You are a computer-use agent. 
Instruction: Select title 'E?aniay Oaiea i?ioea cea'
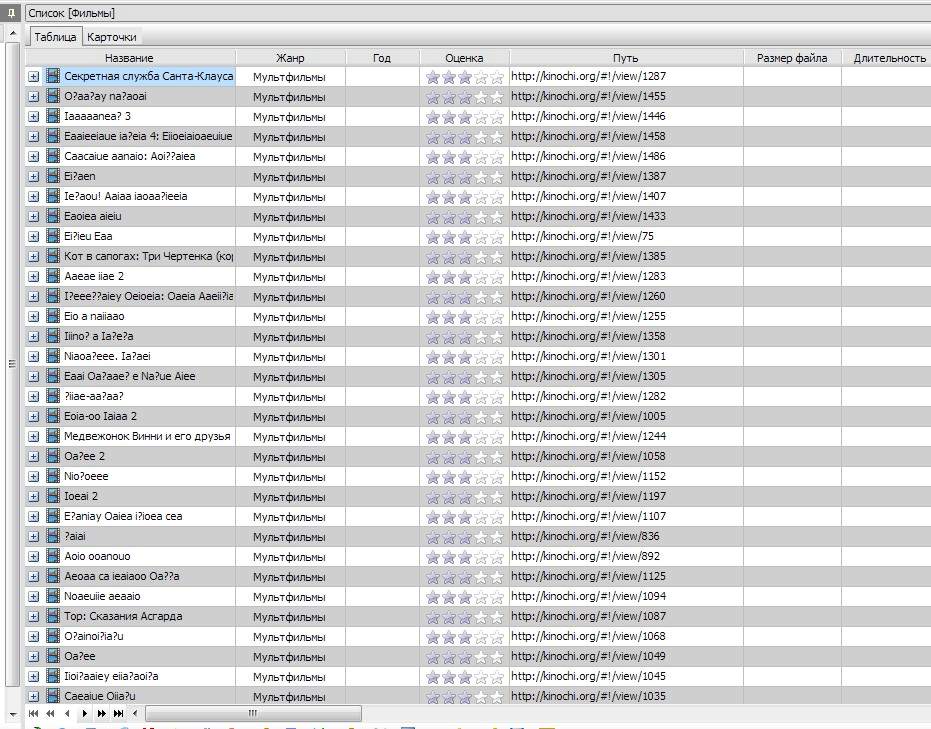pyautogui.click(x=123, y=516)
